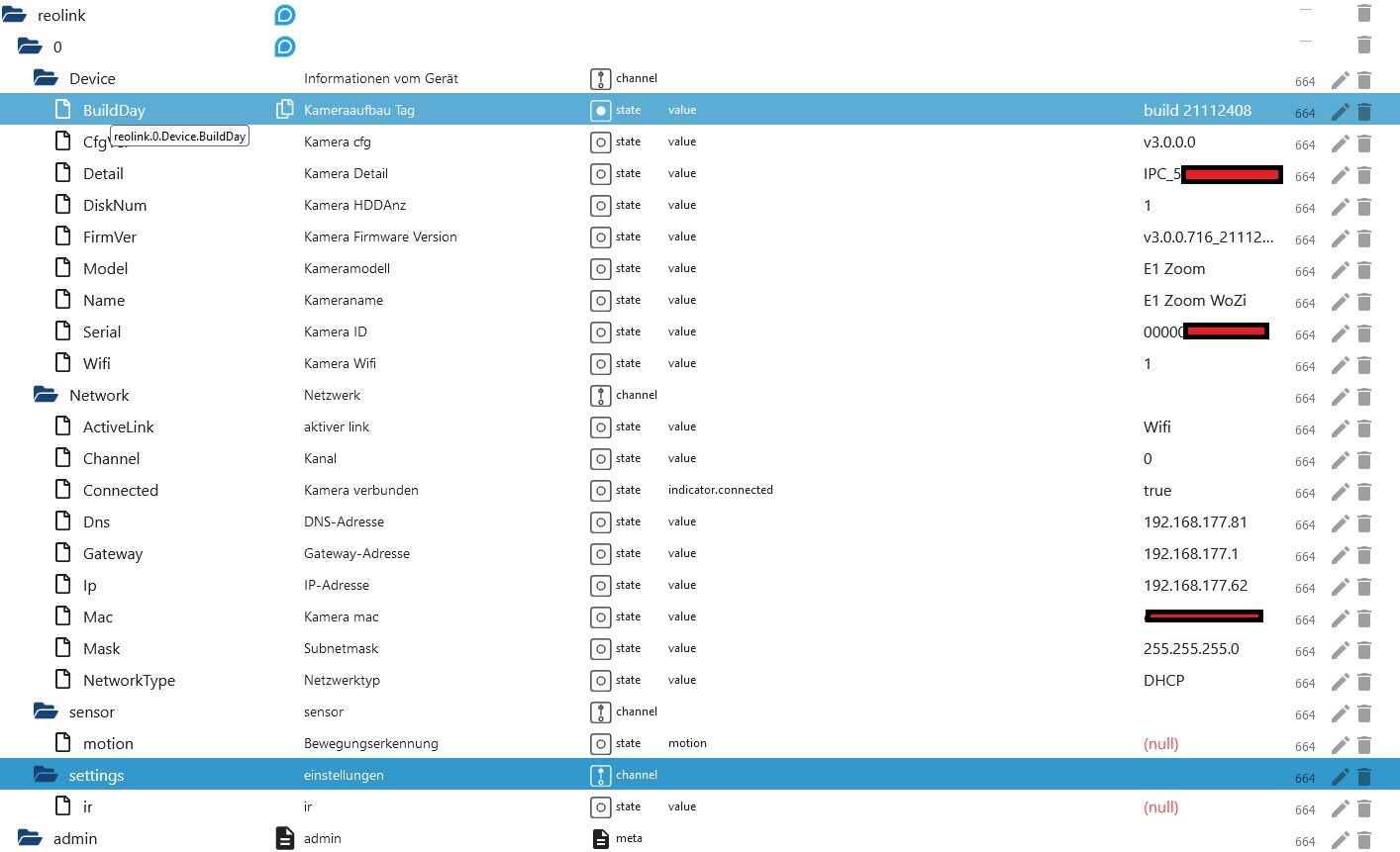This screenshot has height=852, width=1400.
Task: Click the Gateway value 192.168.177.1
Action: [x=1191, y=553]
